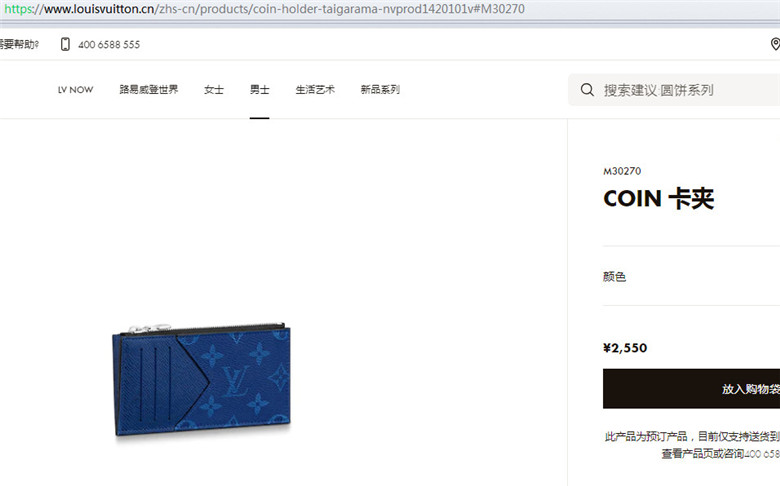The width and height of the screenshot is (780, 486).
Task: Click the phone icon beside 400 6588 555
Action: click(65, 44)
